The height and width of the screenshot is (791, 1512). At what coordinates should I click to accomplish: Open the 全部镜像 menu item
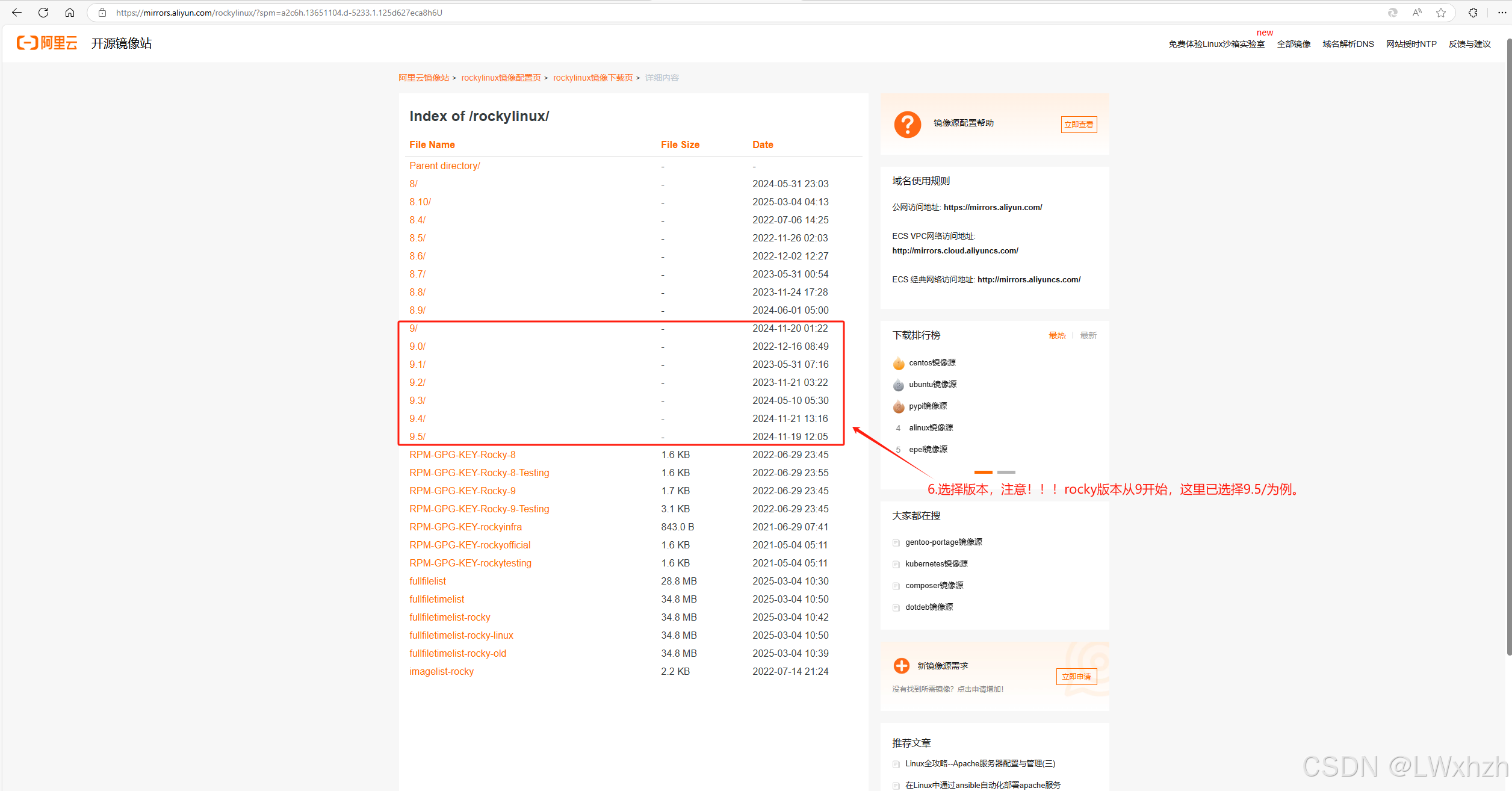[1294, 44]
